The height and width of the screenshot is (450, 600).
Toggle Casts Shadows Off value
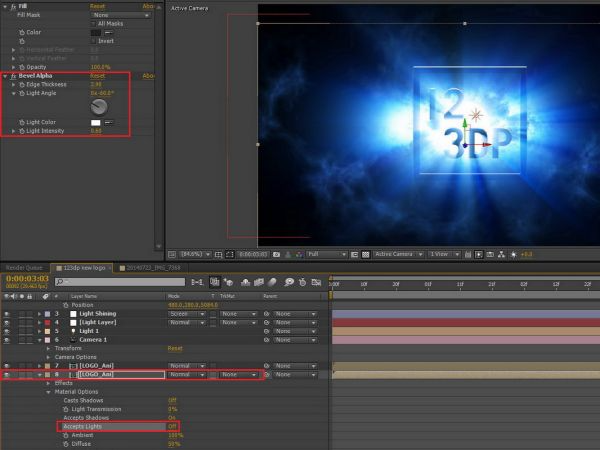[x=172, y=401]
